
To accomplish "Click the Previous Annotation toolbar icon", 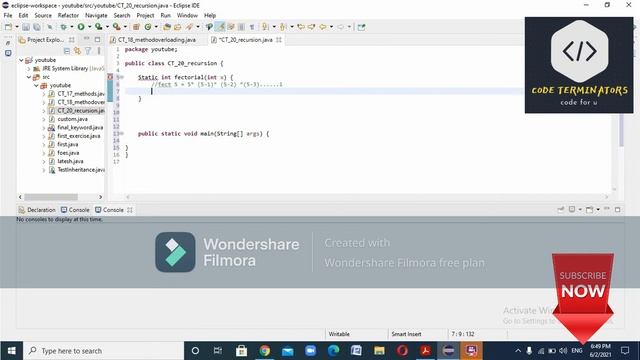I will (x=283, y=27).
